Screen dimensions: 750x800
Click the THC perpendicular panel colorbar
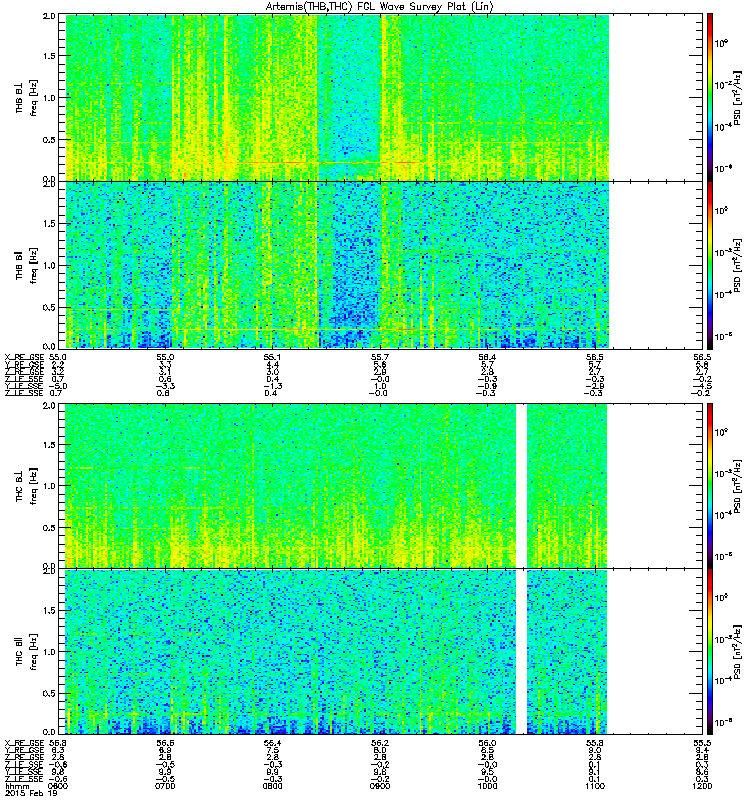tap(709, 485)
